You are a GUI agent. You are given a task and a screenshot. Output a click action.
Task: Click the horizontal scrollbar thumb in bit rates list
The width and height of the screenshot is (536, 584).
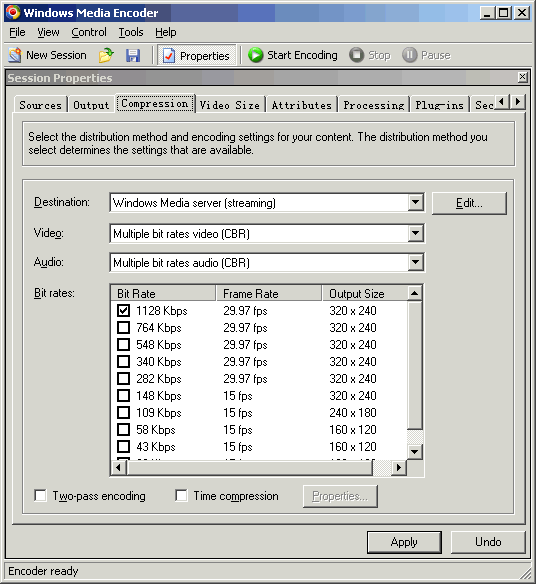(250, 467)
